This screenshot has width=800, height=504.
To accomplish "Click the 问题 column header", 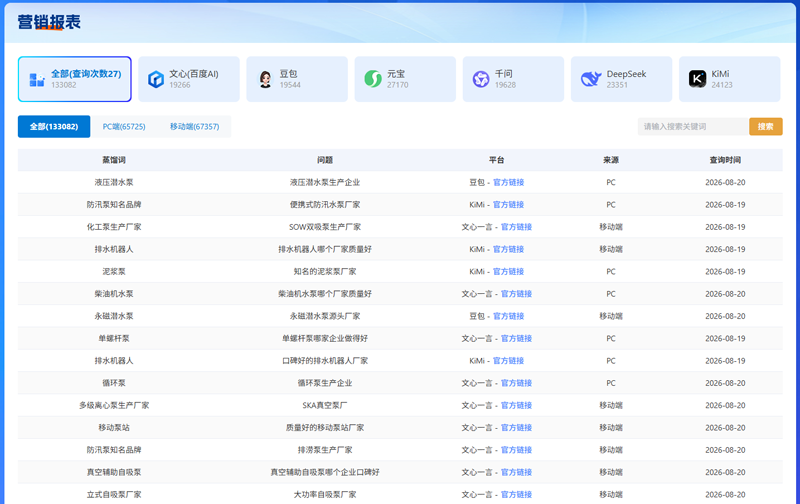I will tap(324, 160).
